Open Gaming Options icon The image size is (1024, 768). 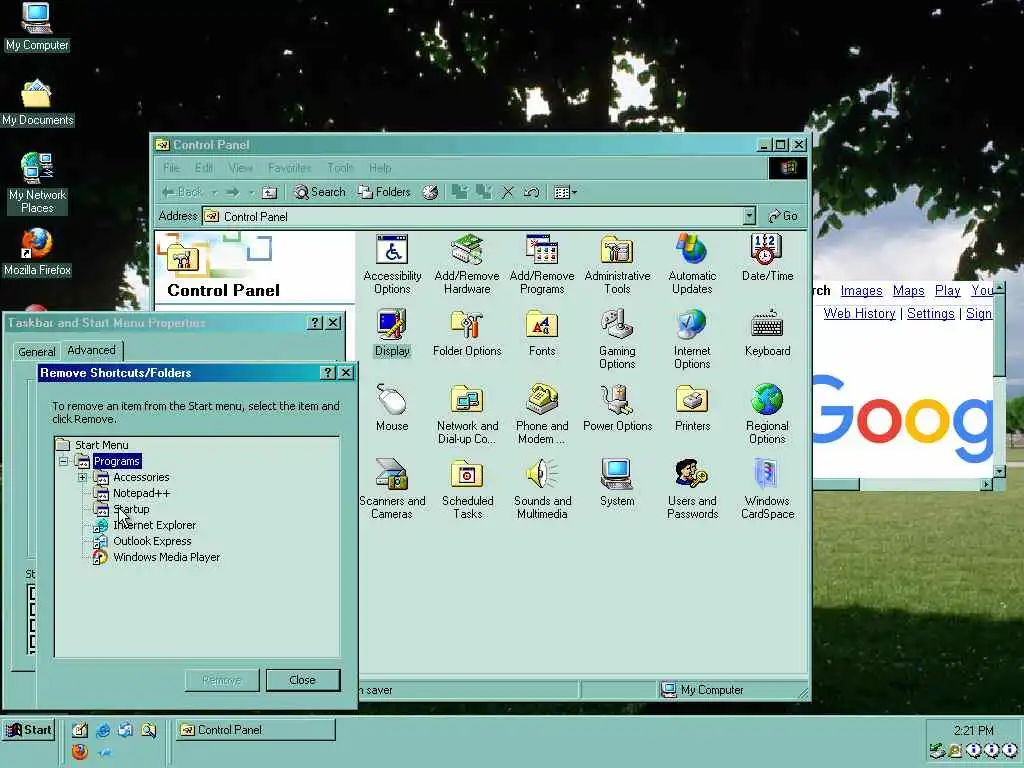pyautogui.click(x=617, y=339)
